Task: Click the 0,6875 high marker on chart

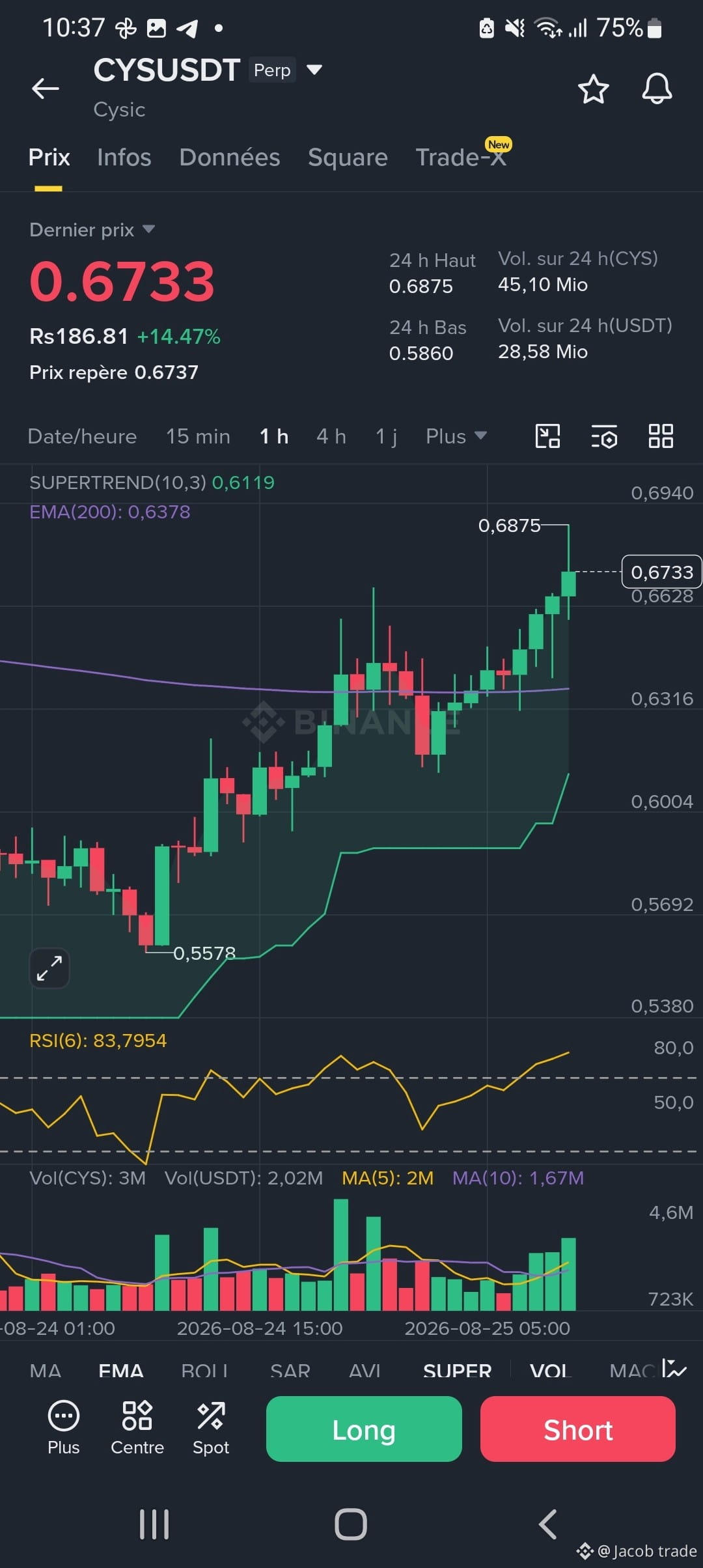Action: [509, 525]
